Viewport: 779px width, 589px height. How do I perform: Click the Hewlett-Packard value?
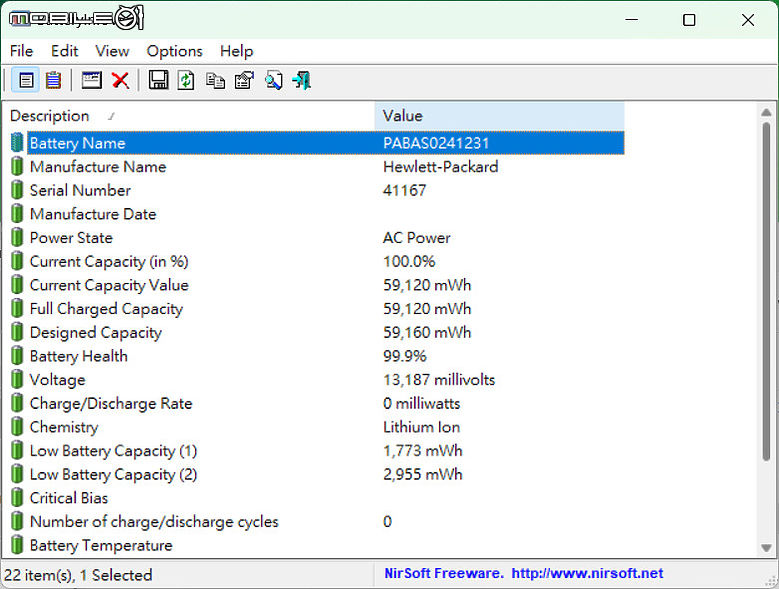pyautogui.click(x=441, y=166)
